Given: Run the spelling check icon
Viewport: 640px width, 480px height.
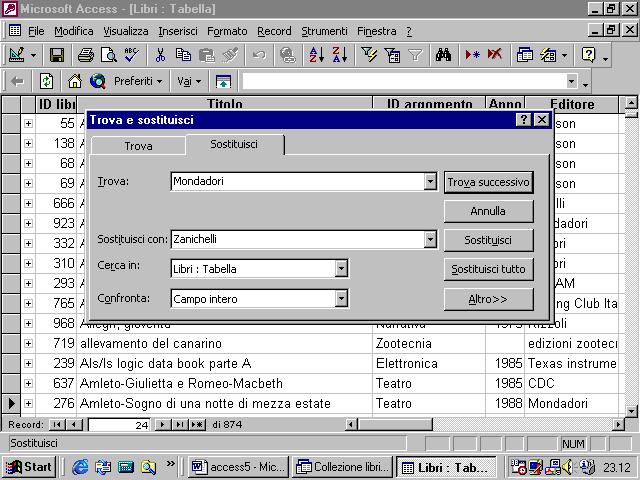Looking at the screenshot, I should [x=131, y=55].
